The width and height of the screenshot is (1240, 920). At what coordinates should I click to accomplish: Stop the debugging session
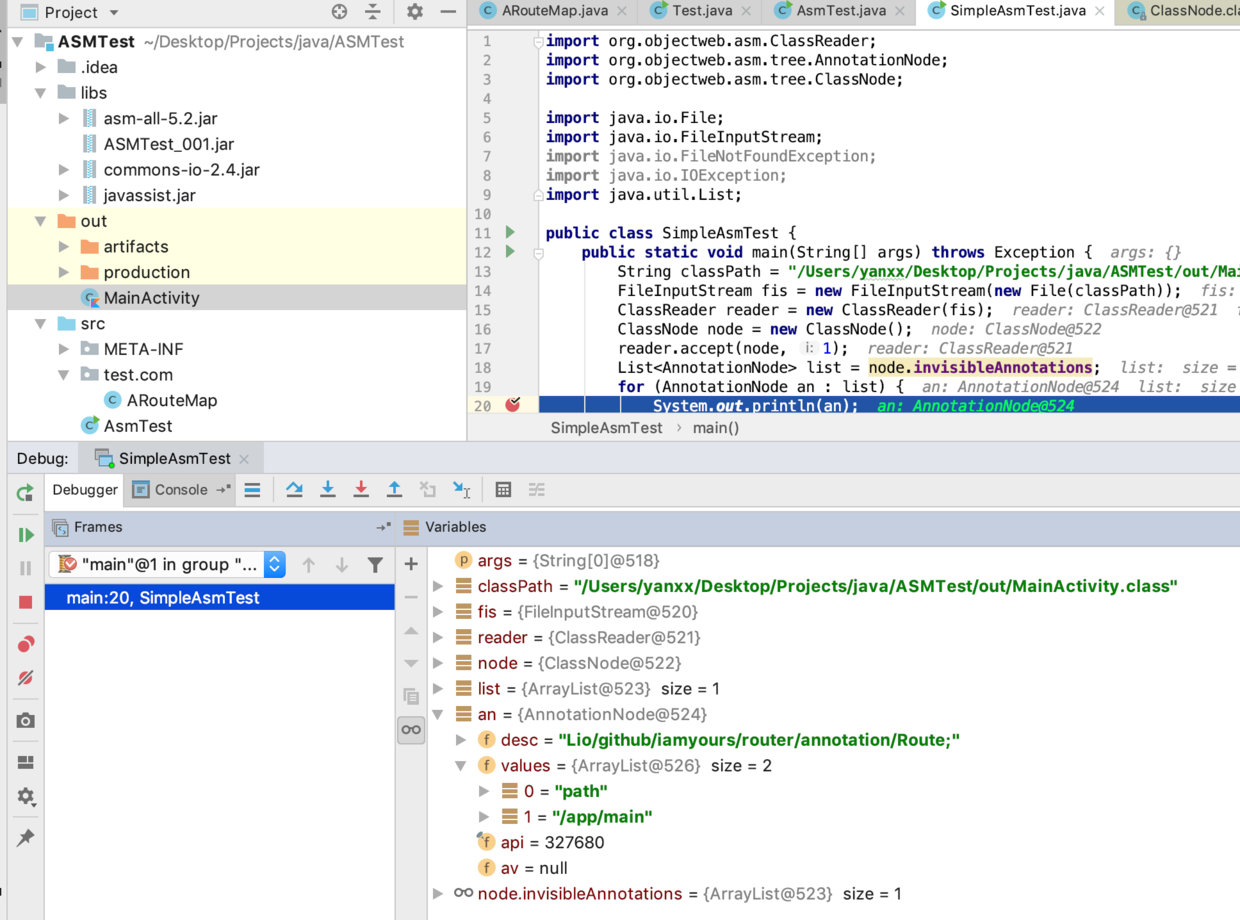click(x=26, y=602)
